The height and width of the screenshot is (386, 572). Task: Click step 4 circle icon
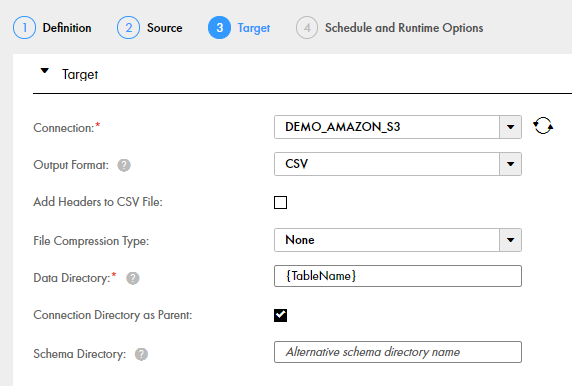307,28
